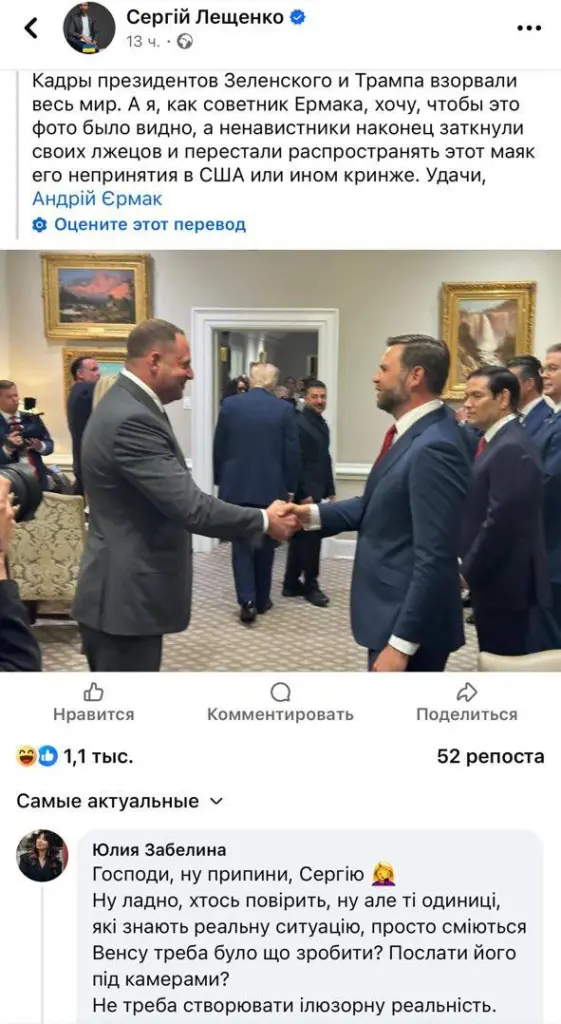Rate translation via Оцените этот перевод
The width and height of the screenshot is (561, 1024).
pyautogui.click(x=150, y=225)
